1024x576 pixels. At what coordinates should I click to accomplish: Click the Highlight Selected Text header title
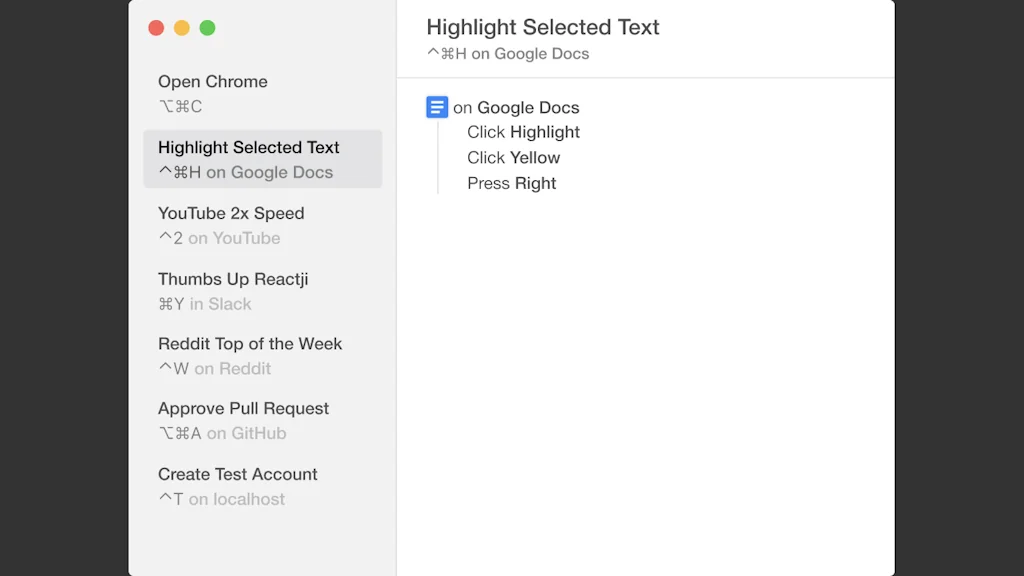(543, 28)
